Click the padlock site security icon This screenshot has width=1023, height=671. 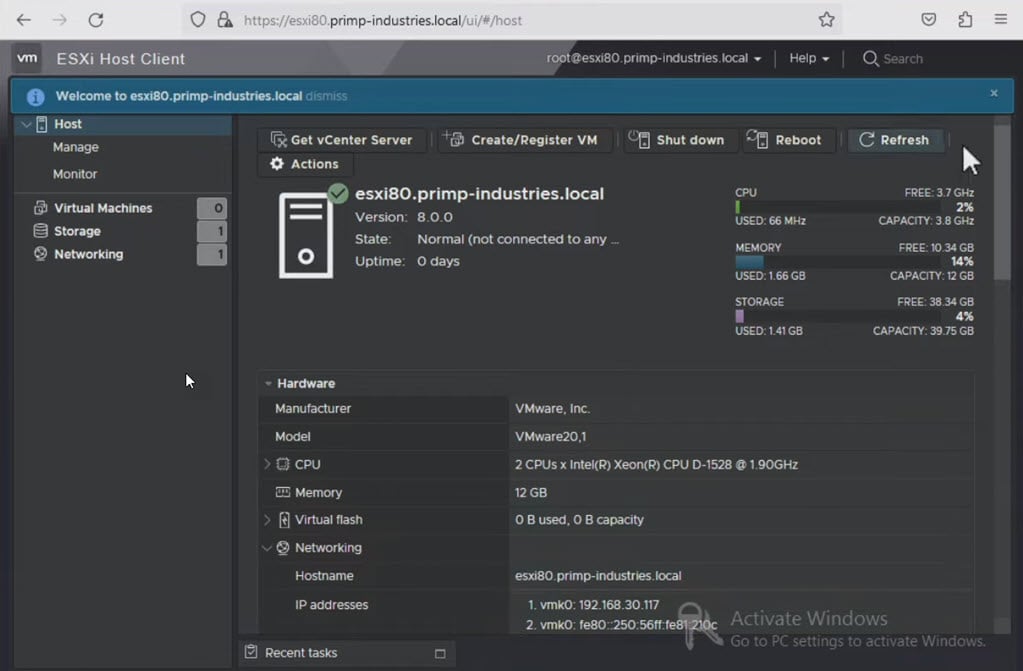pos(225,20)
